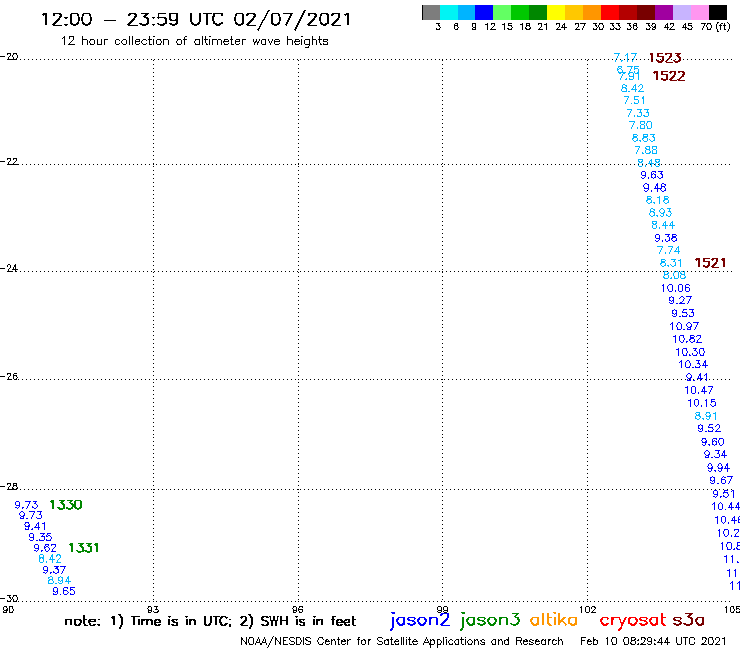Select the pink swatch before label 70

(699, 12)
